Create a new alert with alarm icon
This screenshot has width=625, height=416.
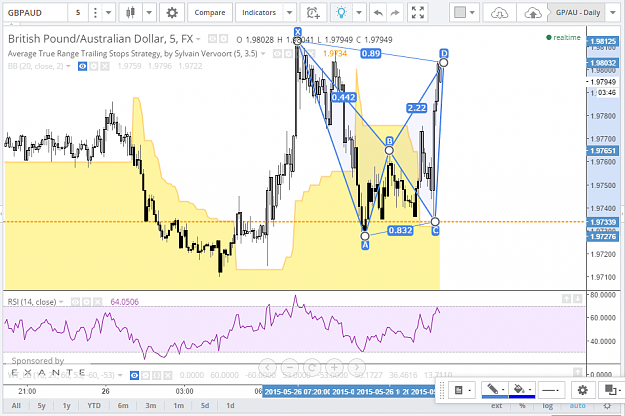[313, 13]
